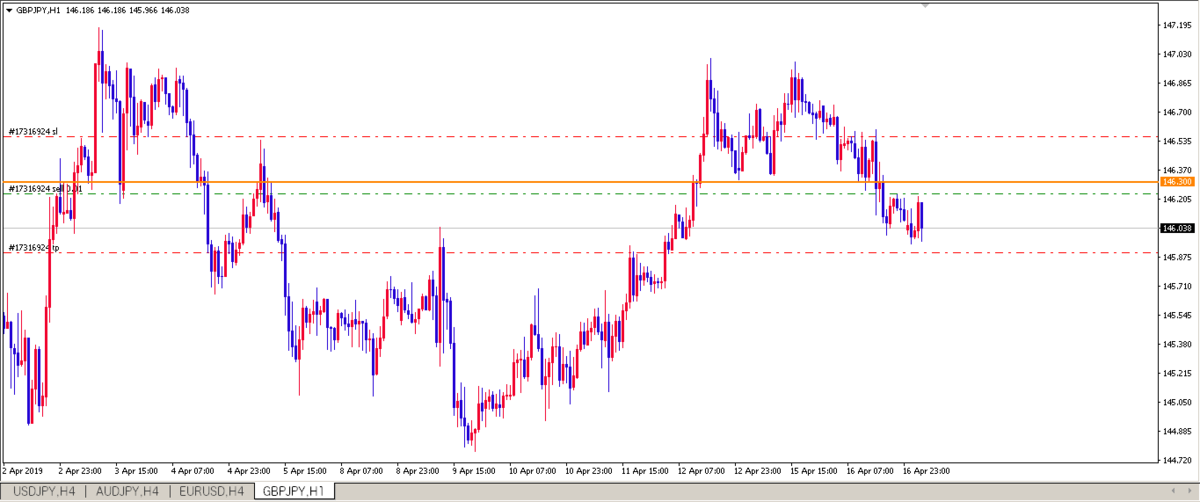Click the 10 Apr 23:00 time label
1200x502 pixels.
590,470
